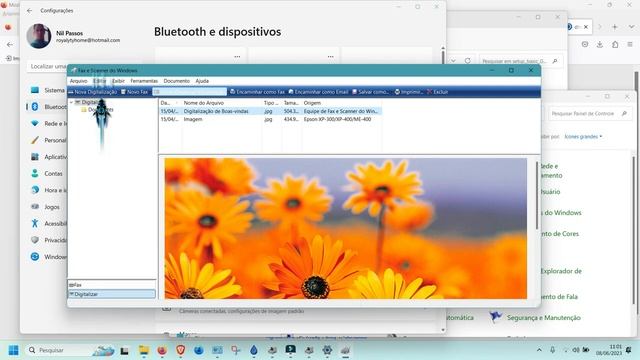This screenshot has height=360, width=640.
Task: Open the Exibir menu
Action: click(118, 81)
